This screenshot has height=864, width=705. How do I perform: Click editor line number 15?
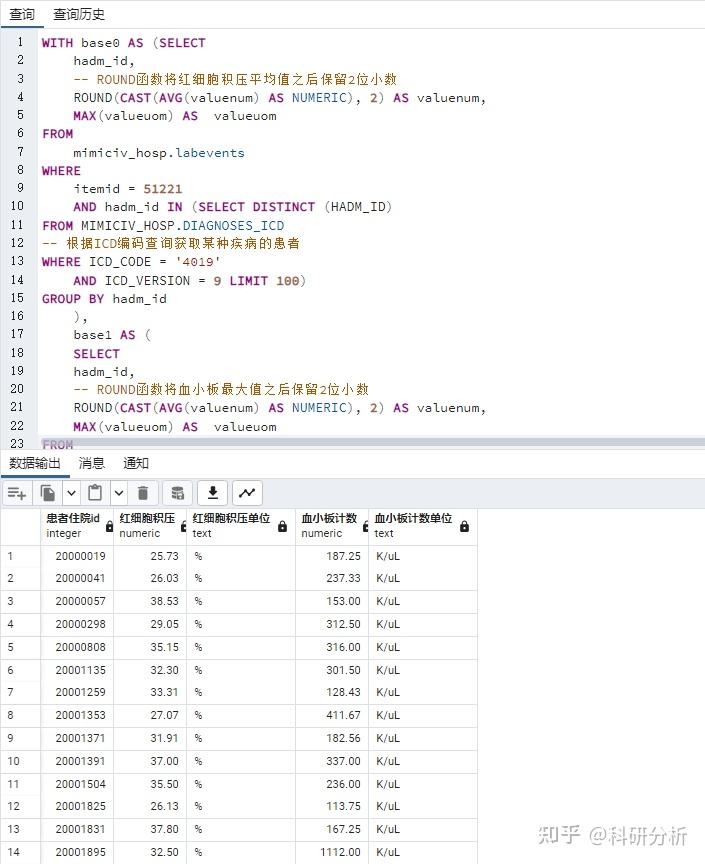(x=18, y=298)
